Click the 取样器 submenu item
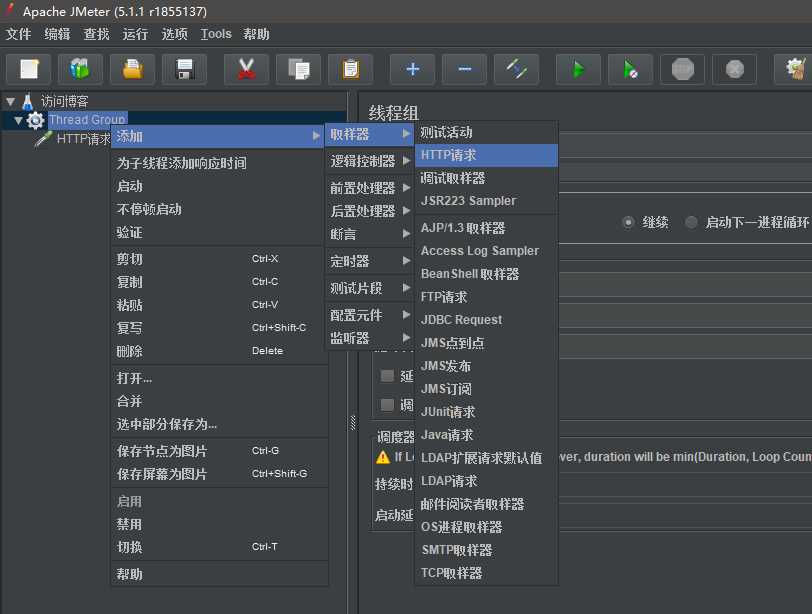This screenshot has height=614, width=812. [369, 135]
